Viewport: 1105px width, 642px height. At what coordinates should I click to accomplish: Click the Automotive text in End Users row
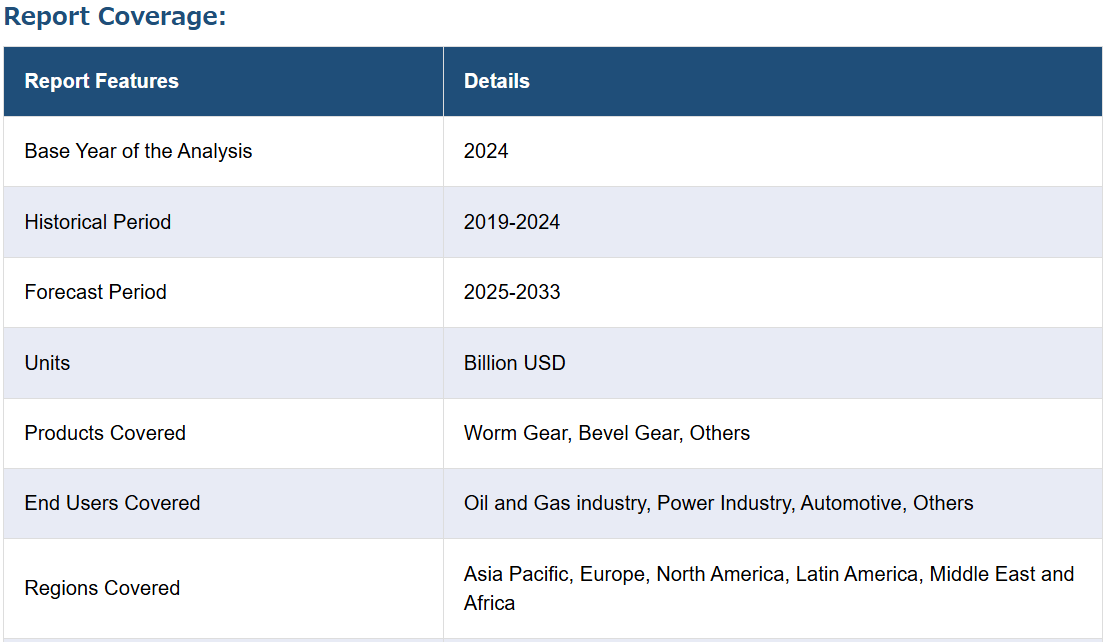pyautogui.click(x=851, y=503)
